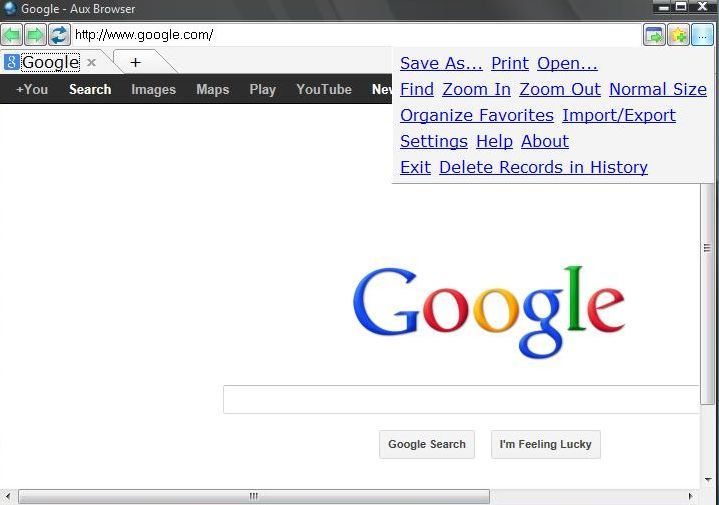Click the Google search text box
The image size is (719, 505).
461,400
